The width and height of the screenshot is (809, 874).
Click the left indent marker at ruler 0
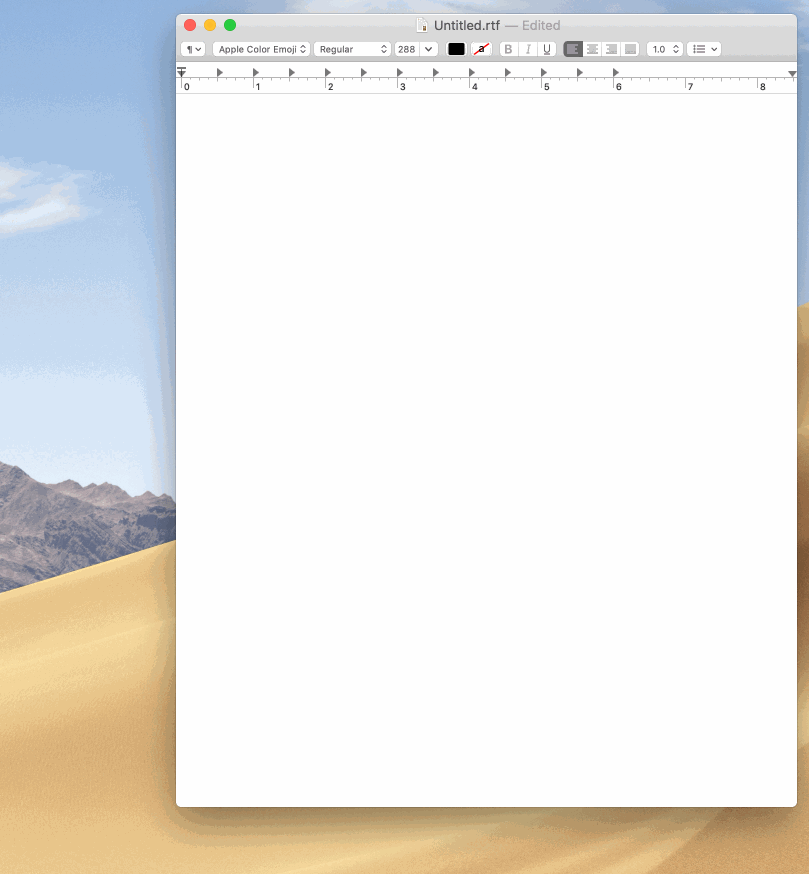pyautogui.click(x=181, y=72)
